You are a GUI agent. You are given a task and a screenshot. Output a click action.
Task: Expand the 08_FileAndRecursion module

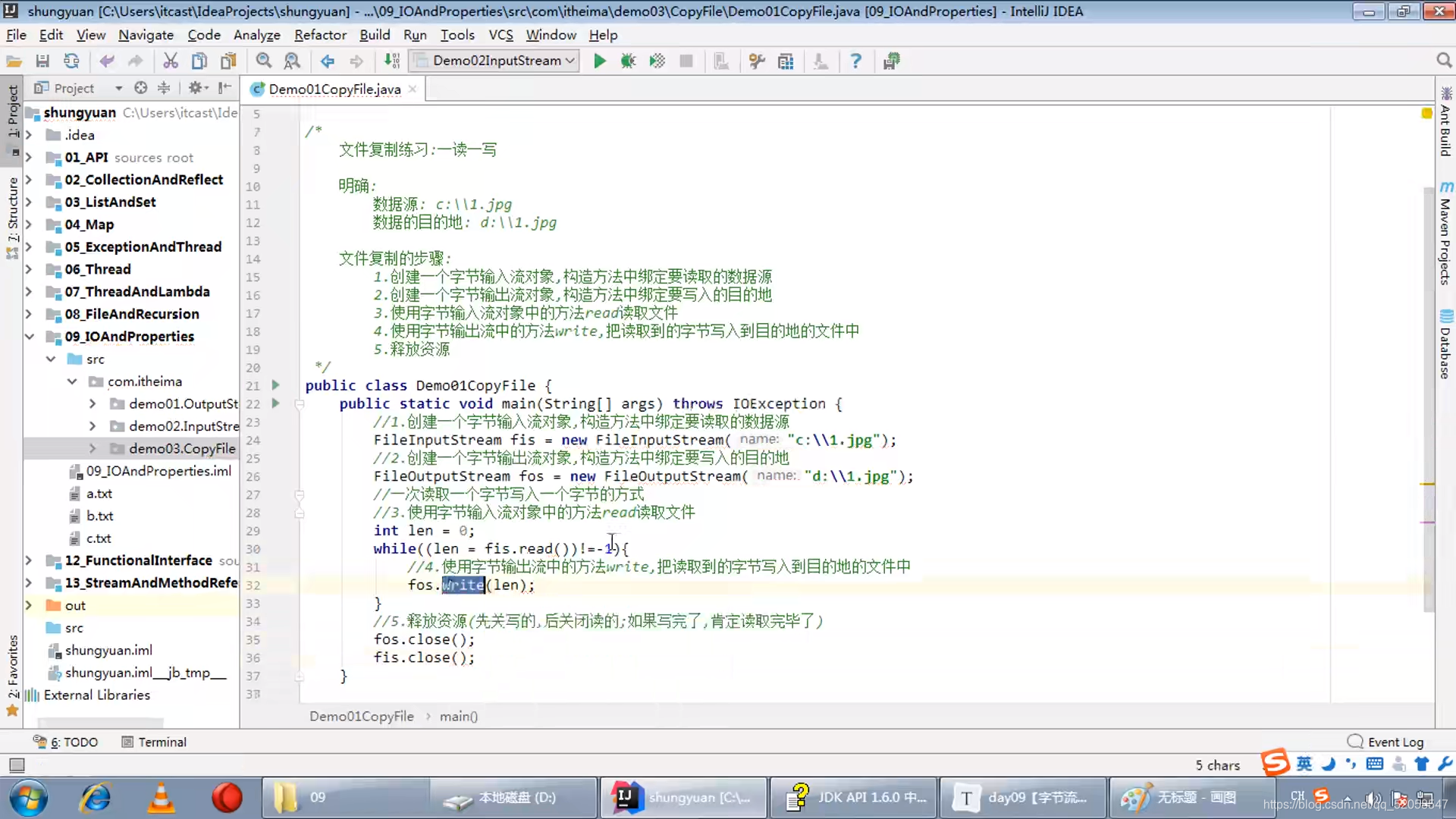(x=29, y=314)
